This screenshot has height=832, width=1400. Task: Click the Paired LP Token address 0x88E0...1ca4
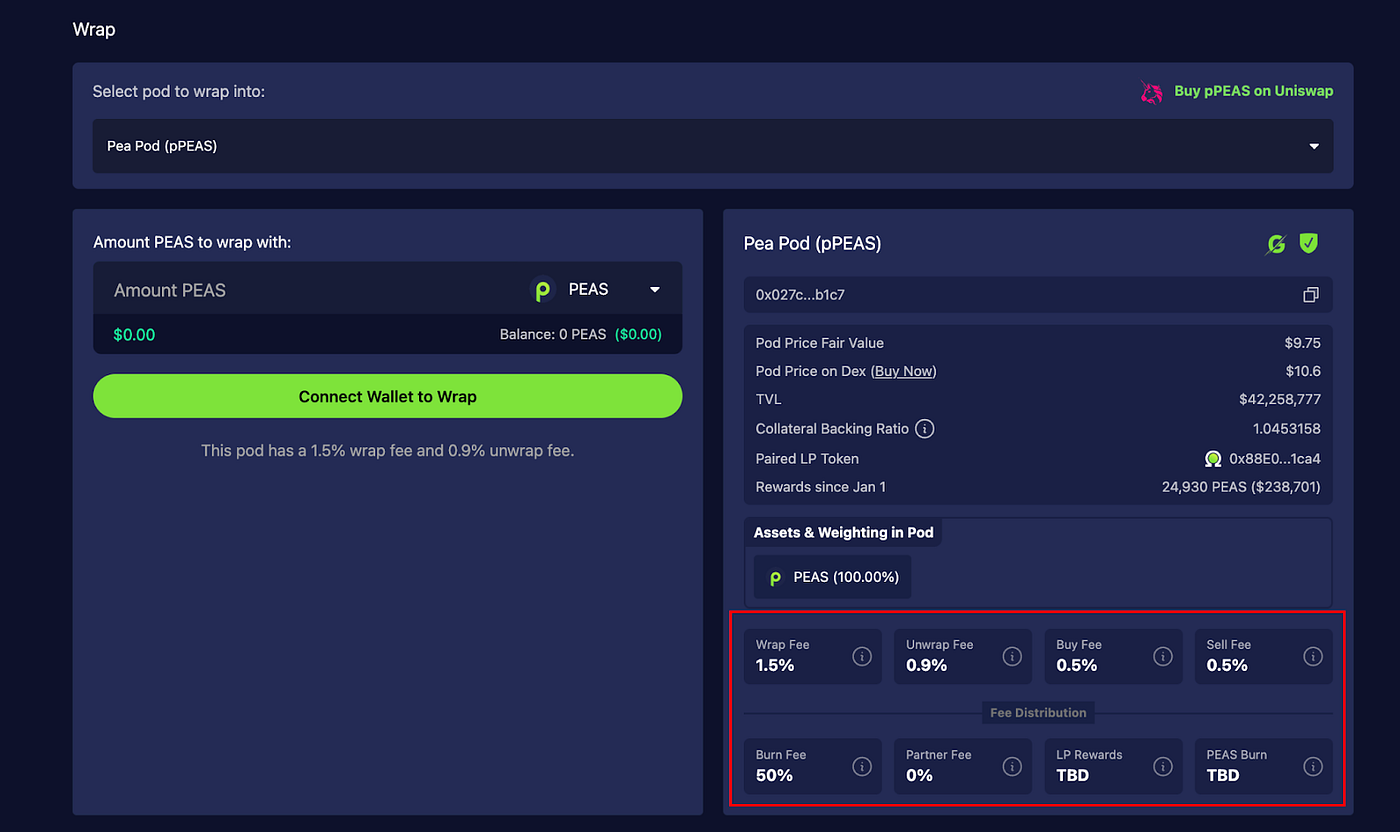[1275, 459]
